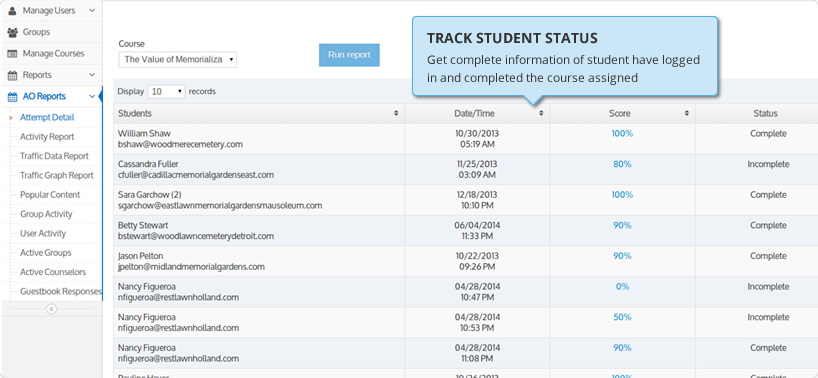818x378 pixels.
Task: Click the TRACK STUDENT STATUS tooltip heading
Action: [512, 38]
